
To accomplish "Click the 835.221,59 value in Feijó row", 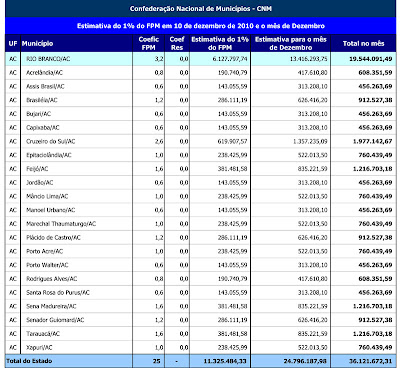I will click(313, 169).
